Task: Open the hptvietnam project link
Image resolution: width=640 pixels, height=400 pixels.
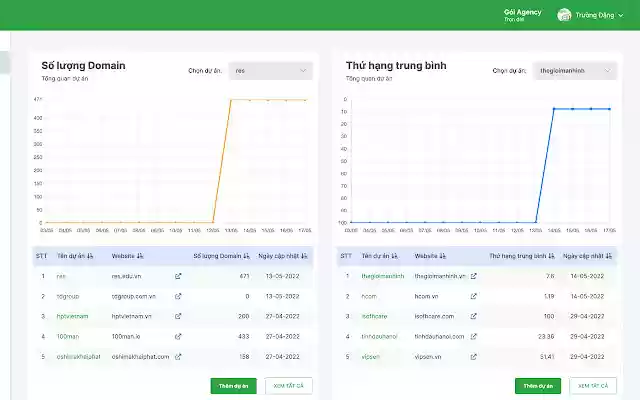Action: 72,316
